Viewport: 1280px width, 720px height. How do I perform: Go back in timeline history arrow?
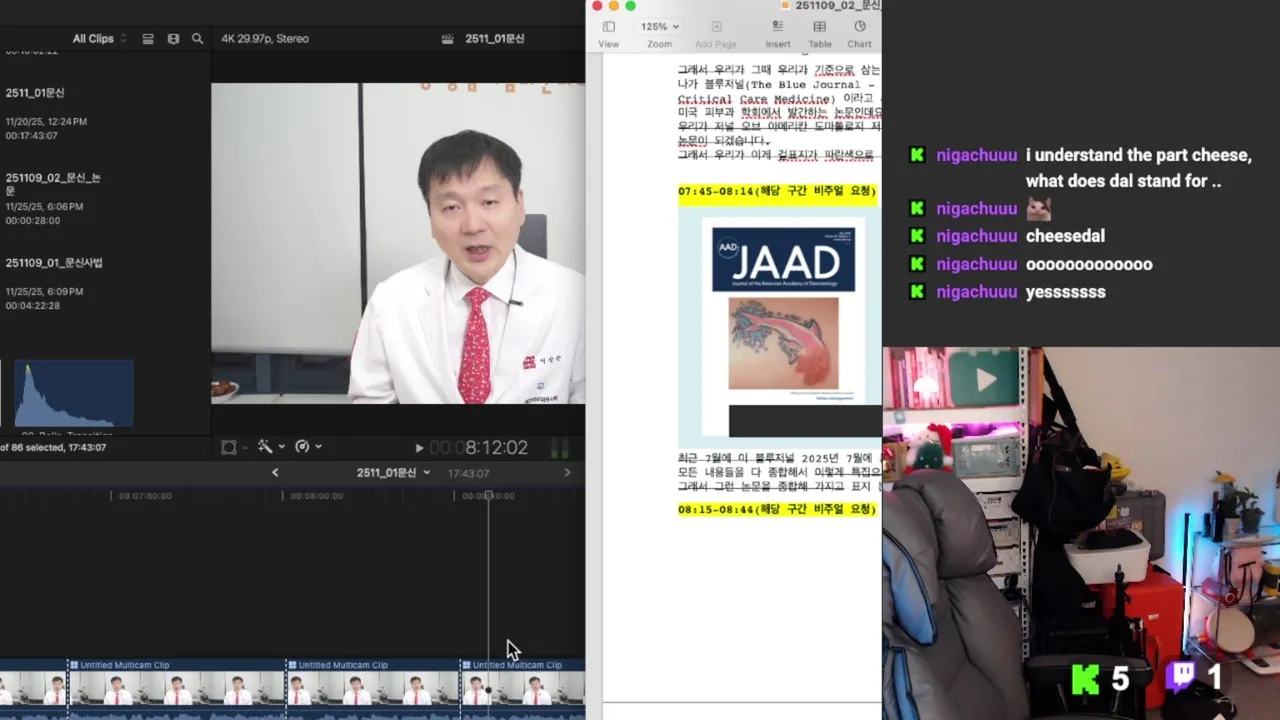275,473
